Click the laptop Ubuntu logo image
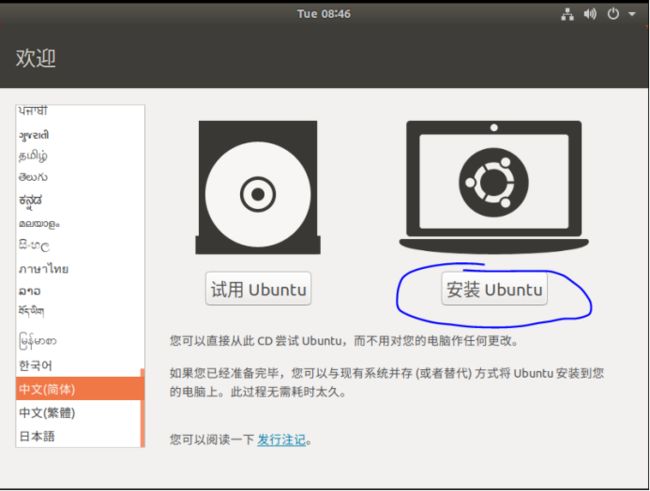The image size is (650, 491). [494, 187]
